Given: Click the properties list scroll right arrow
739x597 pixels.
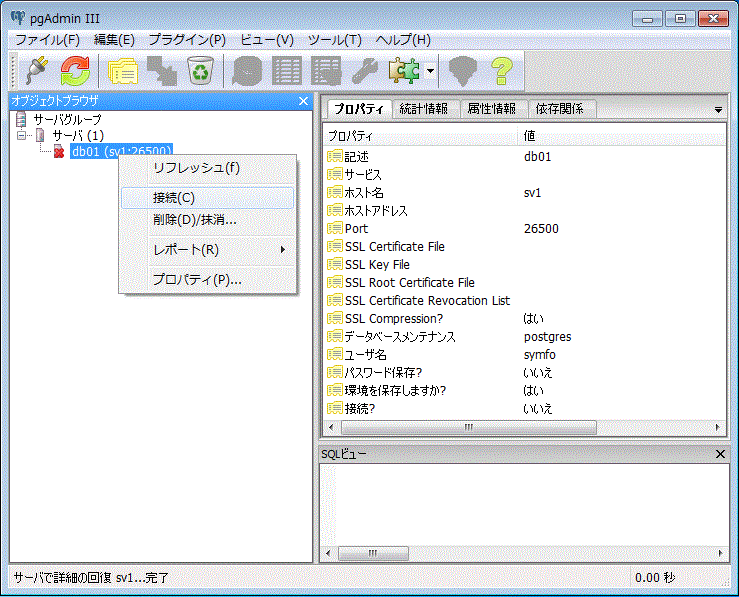Looking at the screenshot, I should tap(717, 427).
